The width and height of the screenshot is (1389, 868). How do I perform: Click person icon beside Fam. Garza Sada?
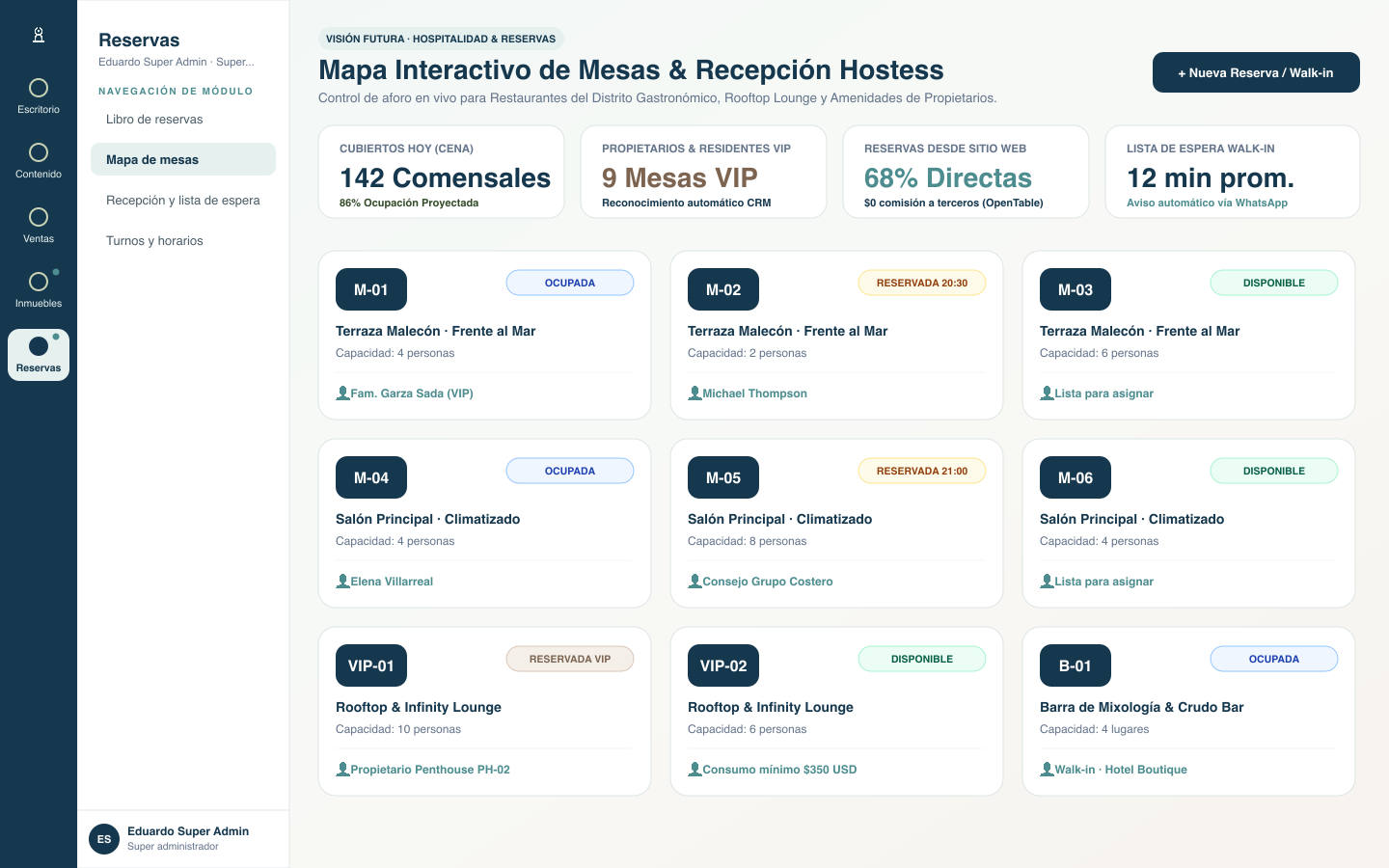[x=342, y=393]
